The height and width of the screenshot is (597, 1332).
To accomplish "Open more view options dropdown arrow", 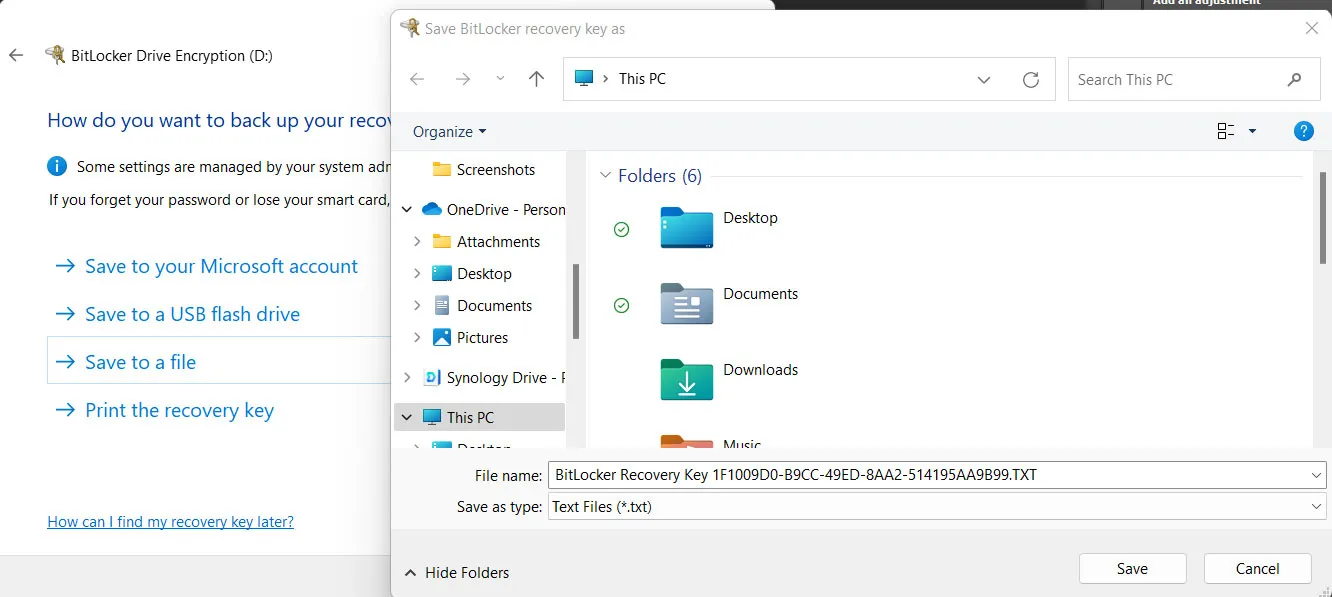I will tap(1252, 131).
